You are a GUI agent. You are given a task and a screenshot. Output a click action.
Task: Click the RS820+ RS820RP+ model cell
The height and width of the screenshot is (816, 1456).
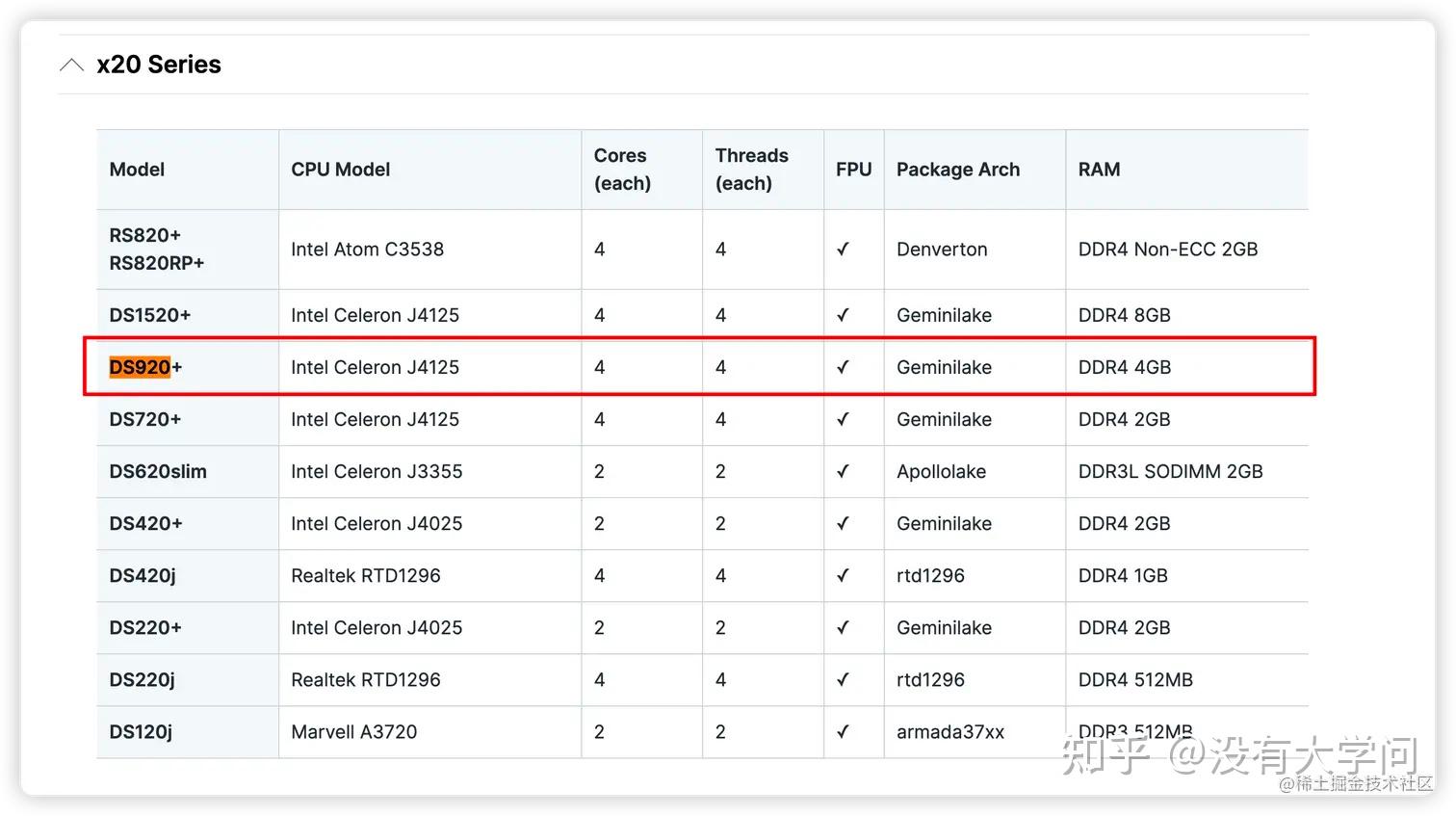click(156, 249)
